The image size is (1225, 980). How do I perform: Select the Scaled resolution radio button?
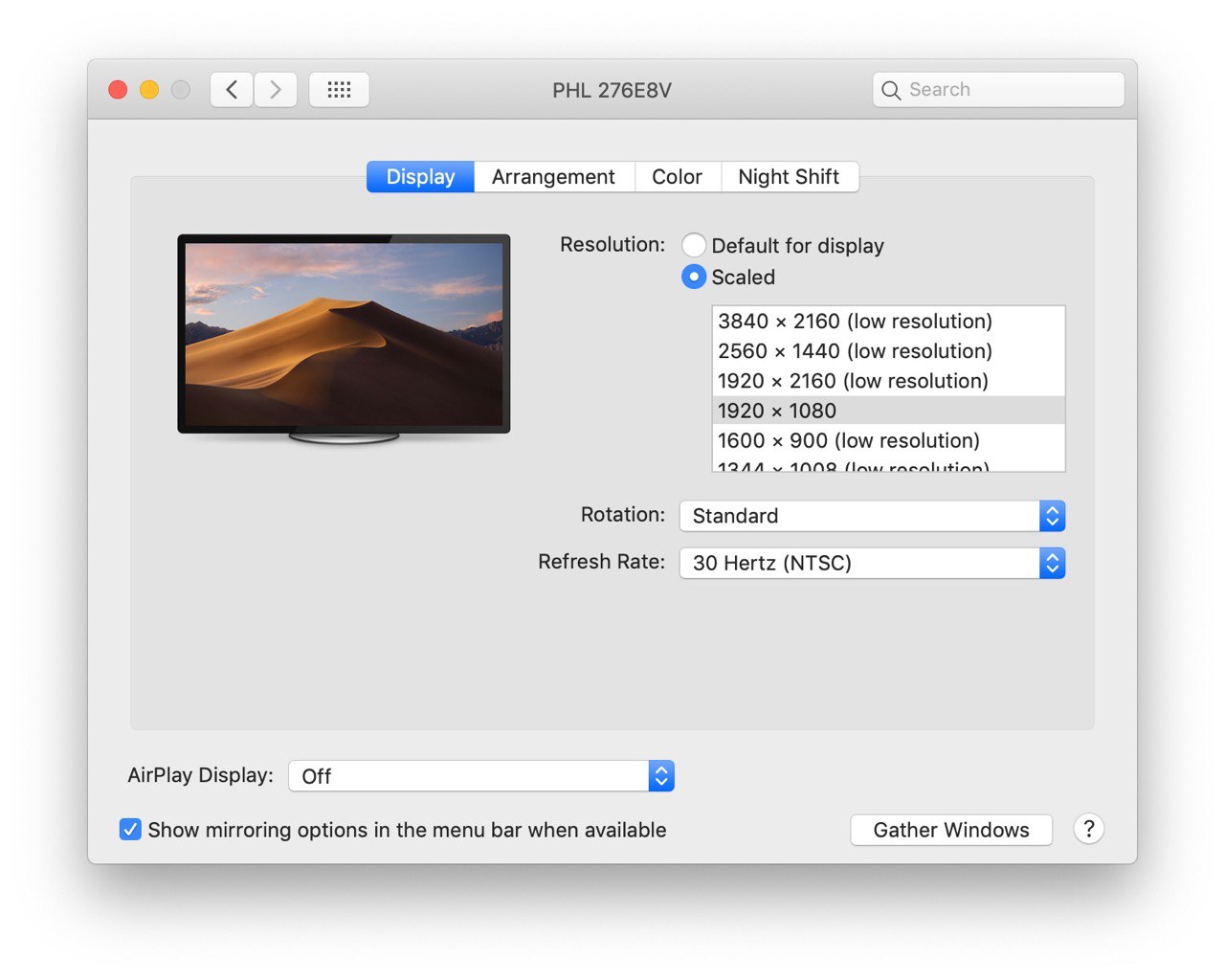694,277
